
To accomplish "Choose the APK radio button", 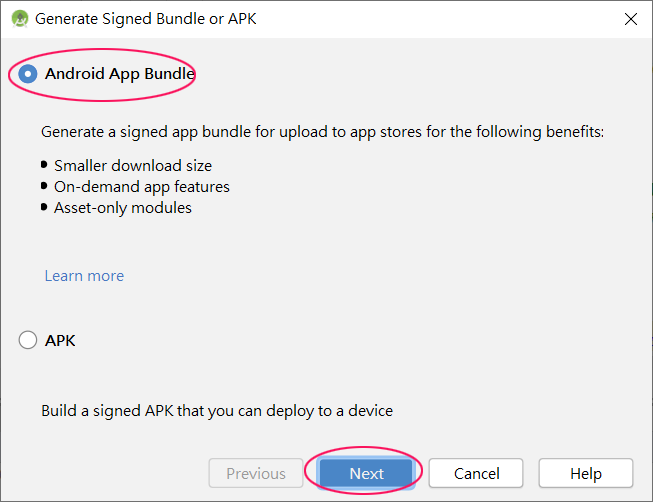I will coord(28,340).
